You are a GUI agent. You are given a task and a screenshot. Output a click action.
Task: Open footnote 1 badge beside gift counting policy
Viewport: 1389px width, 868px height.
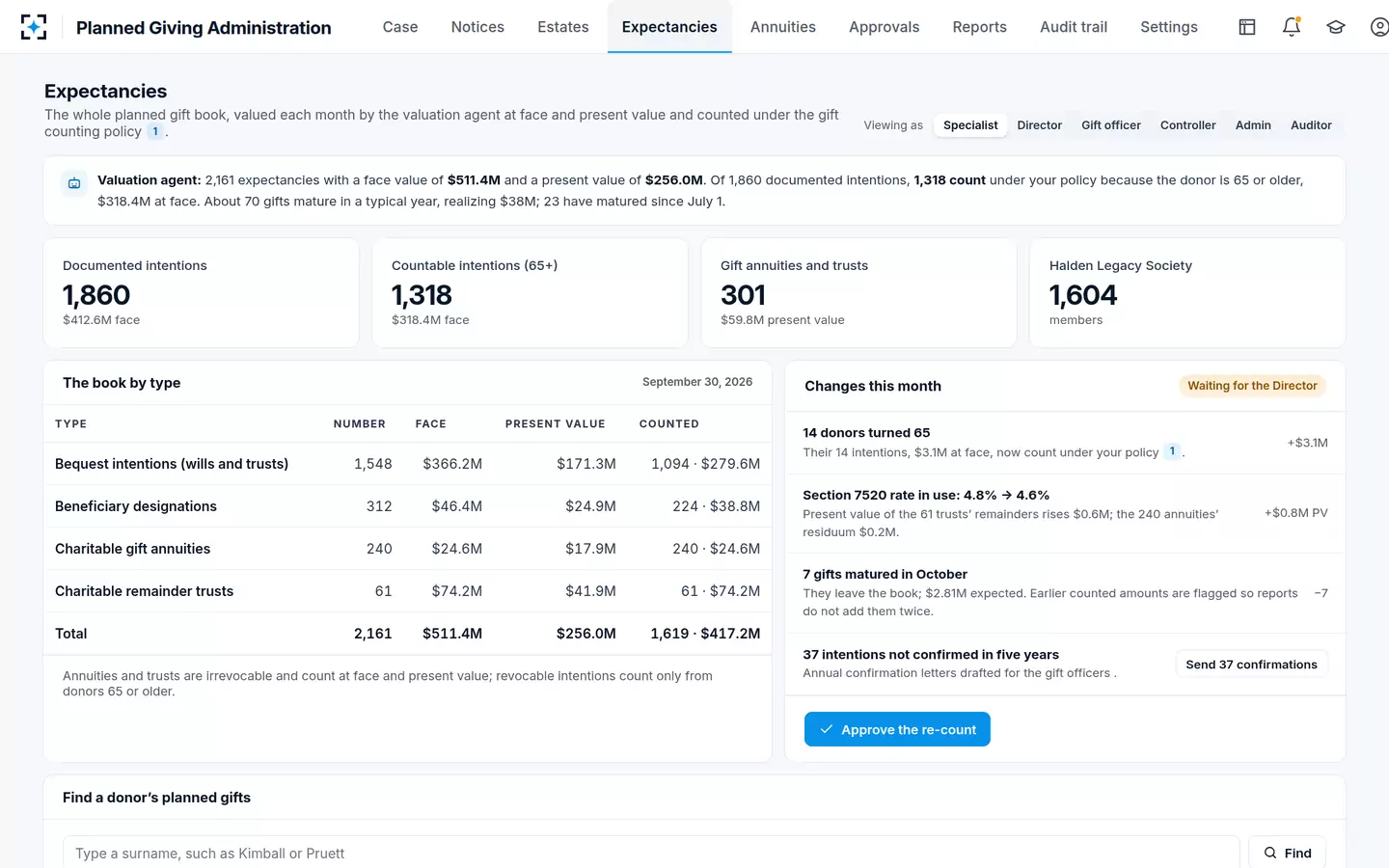(155, 132)
